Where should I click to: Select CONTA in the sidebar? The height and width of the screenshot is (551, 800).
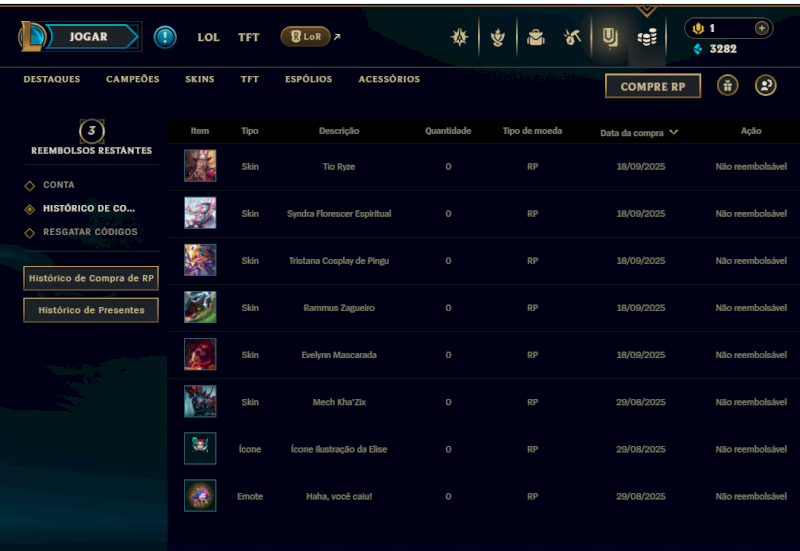(x=59, y=185)
